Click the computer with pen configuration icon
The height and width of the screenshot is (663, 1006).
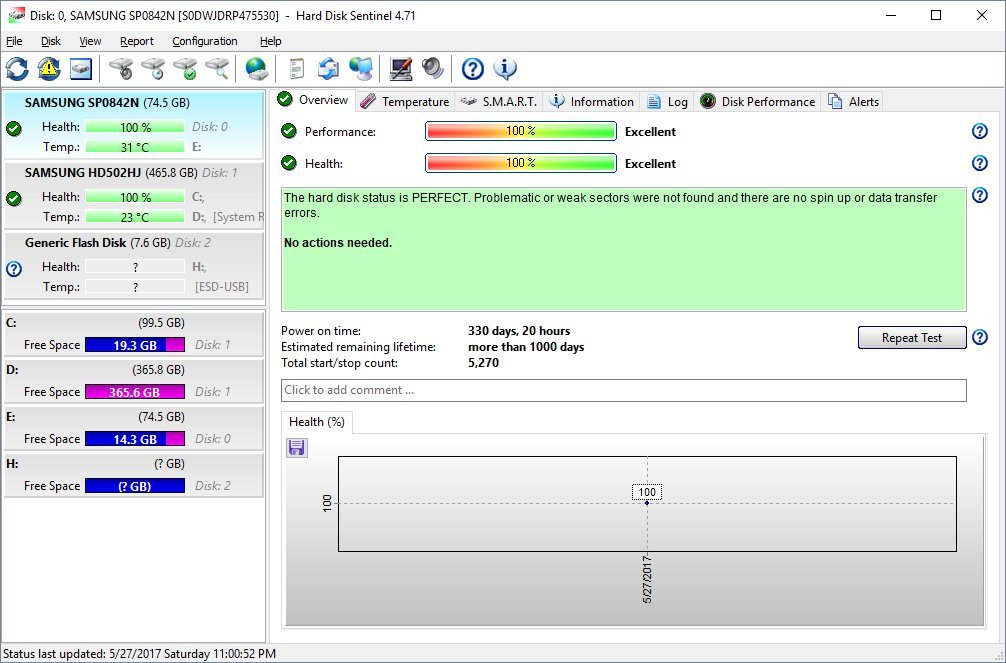(401, 69)
